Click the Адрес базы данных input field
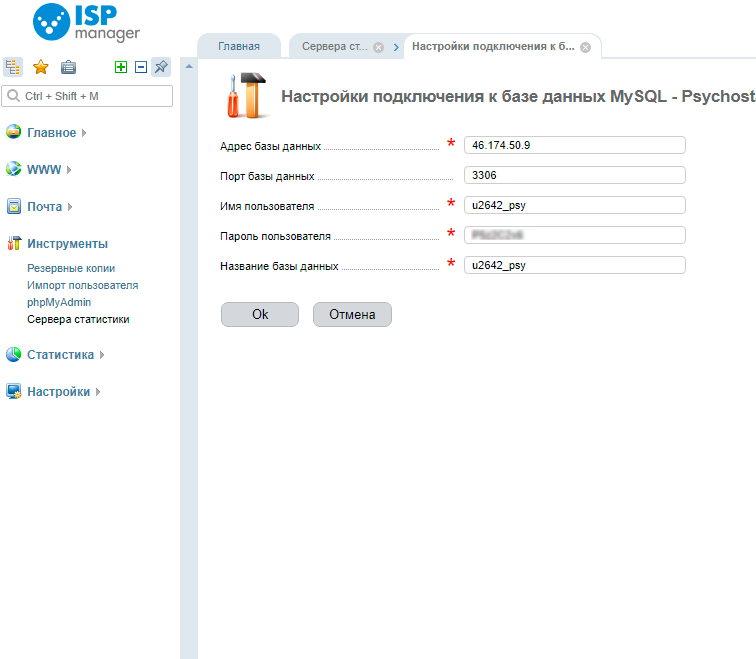The height and width of the screenshot is (659, 756). (575, 145)
